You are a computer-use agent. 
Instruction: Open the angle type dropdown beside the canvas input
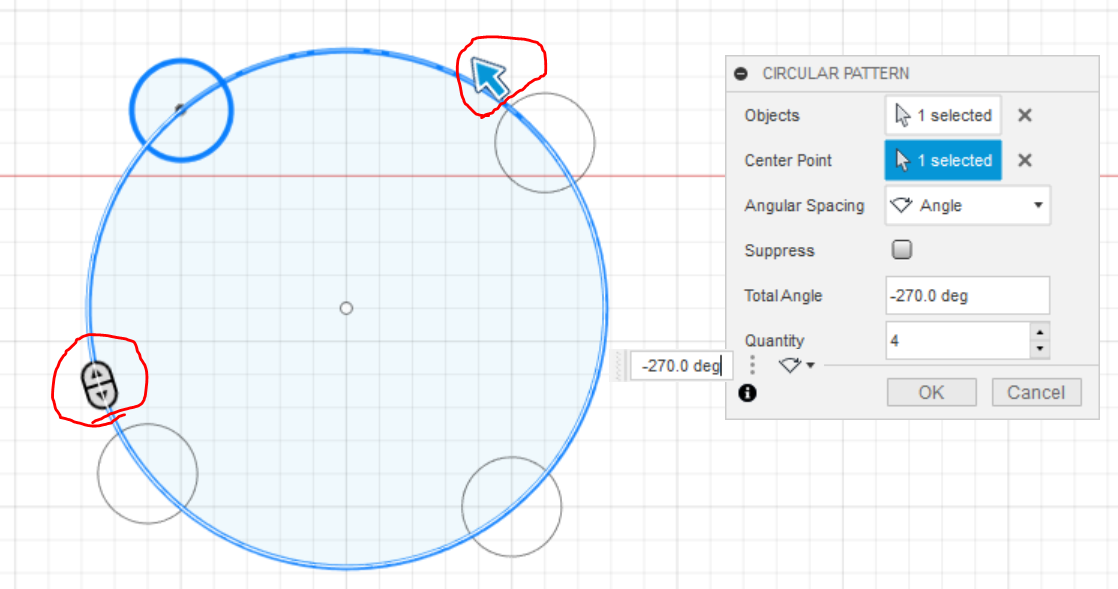point(796,365)
